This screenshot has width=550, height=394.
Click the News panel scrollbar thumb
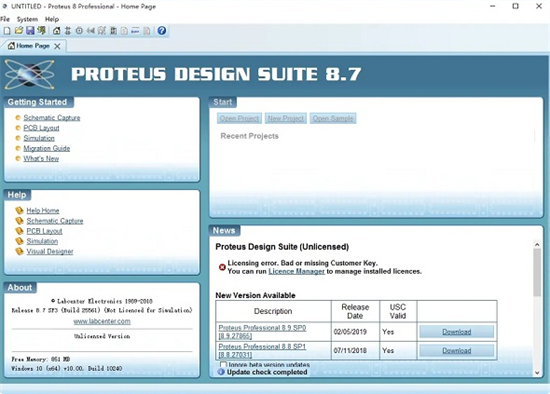click(537, 273)
